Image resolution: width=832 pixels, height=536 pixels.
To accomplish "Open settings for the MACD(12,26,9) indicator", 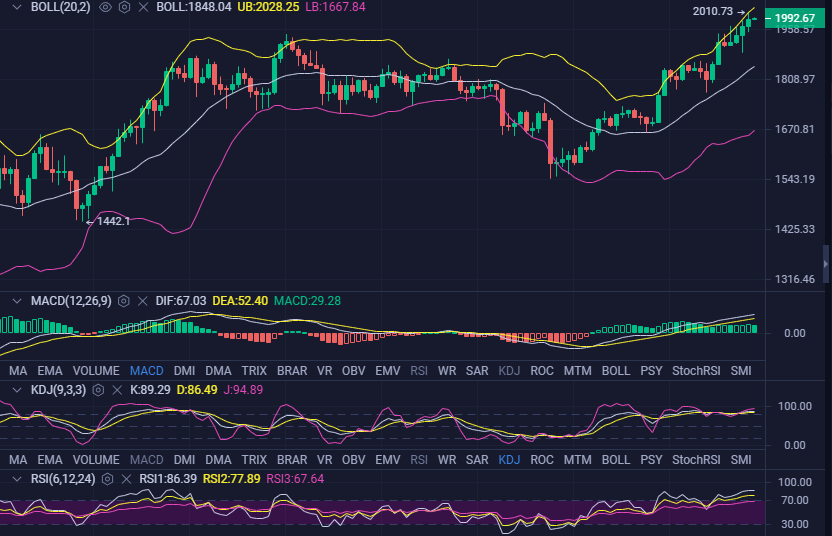I will click(x=123, y=300).
